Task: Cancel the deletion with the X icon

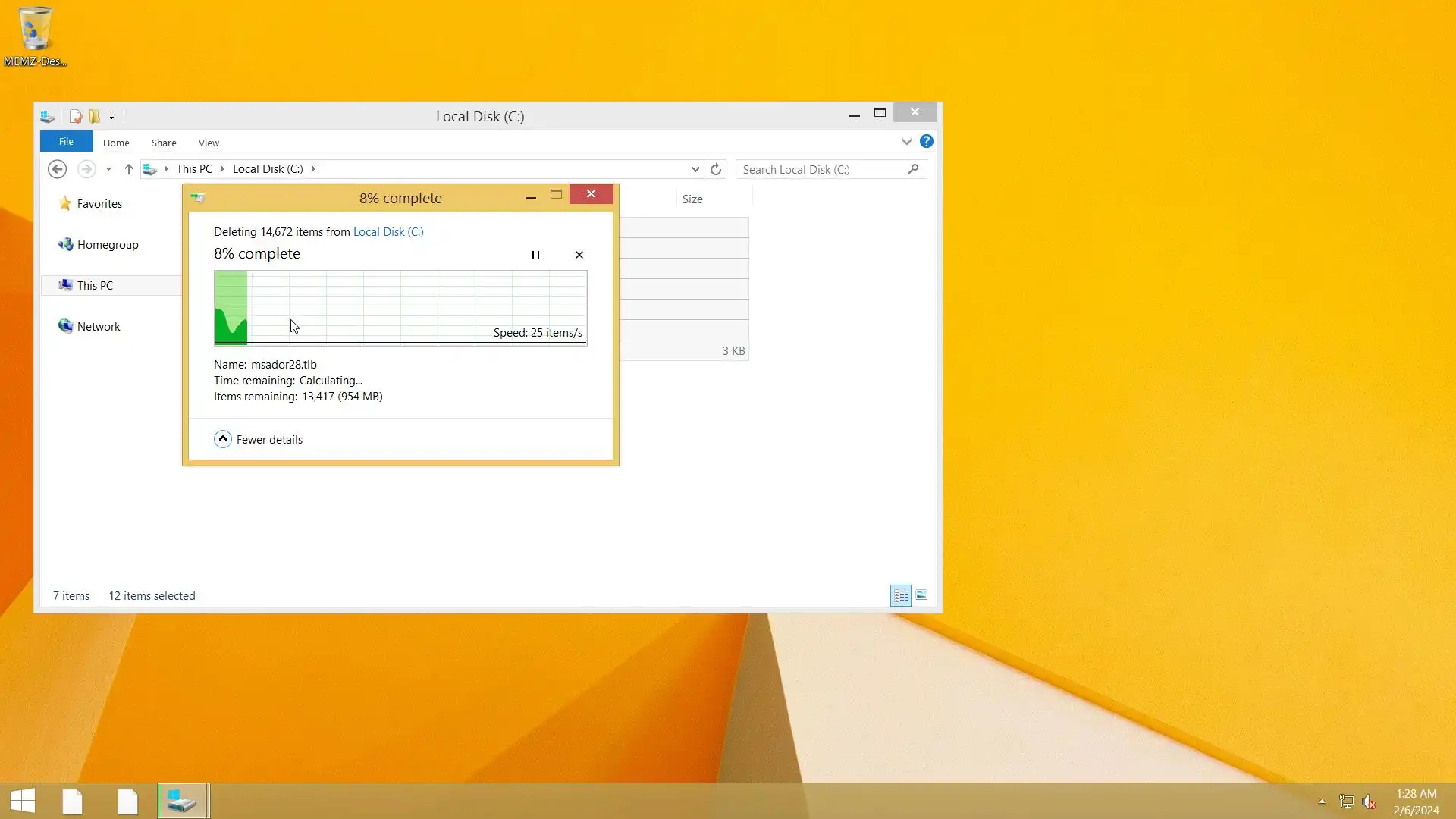Action: (579, 255)
